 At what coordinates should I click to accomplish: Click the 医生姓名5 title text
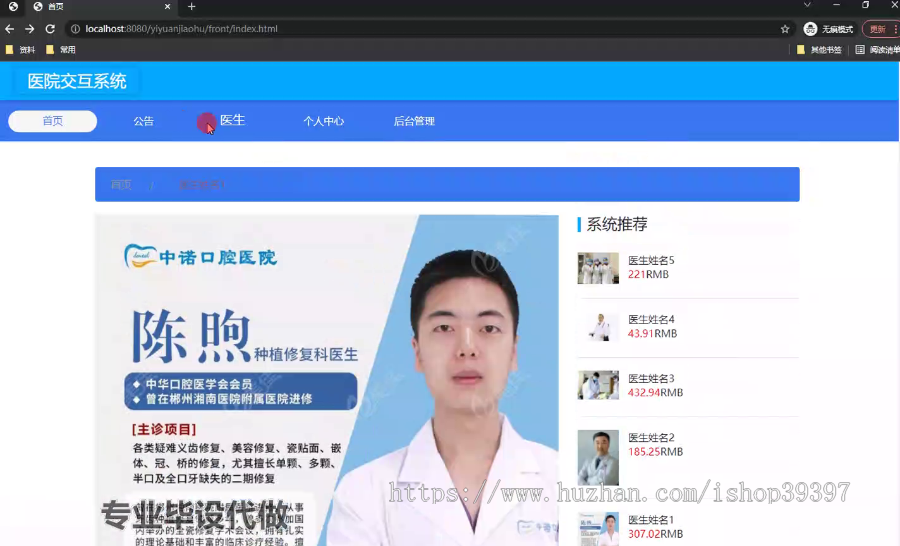click(651, 261)
